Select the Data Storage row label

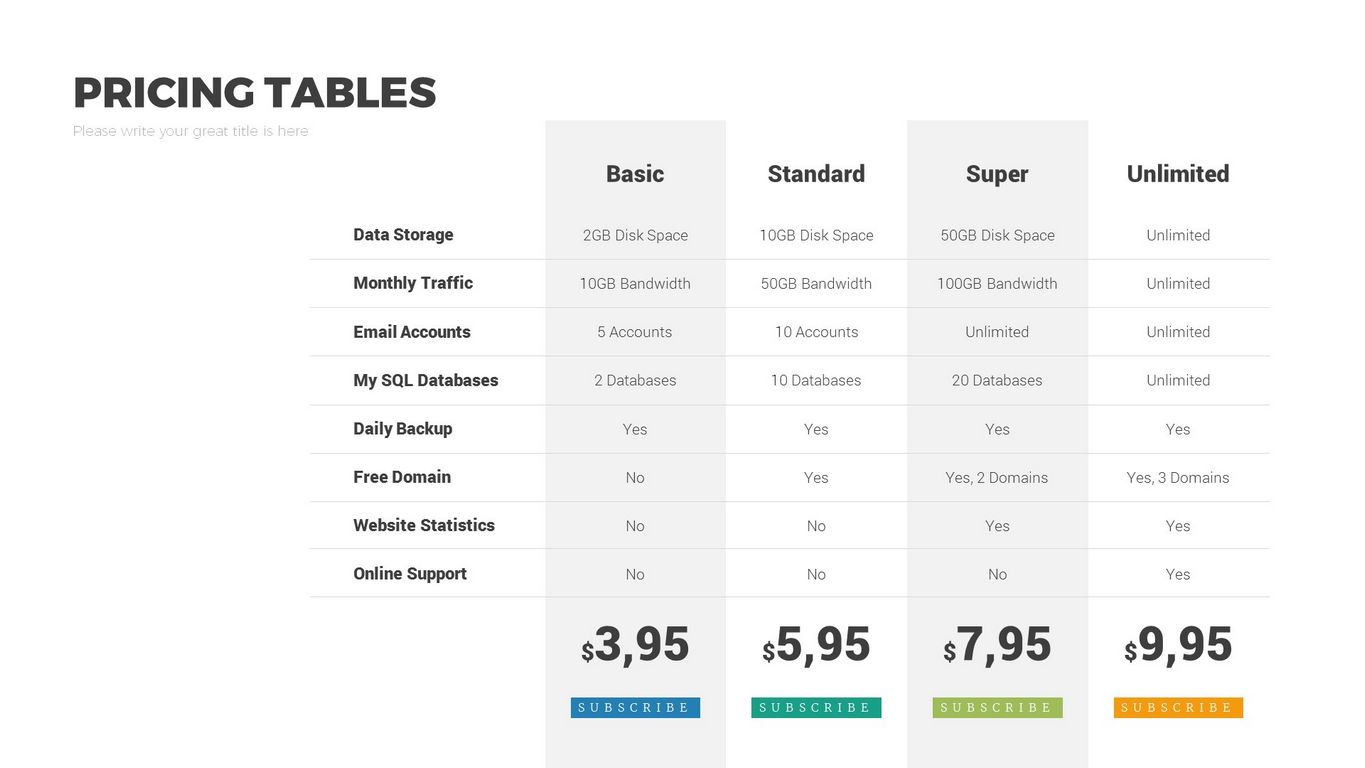coord(403,235)
